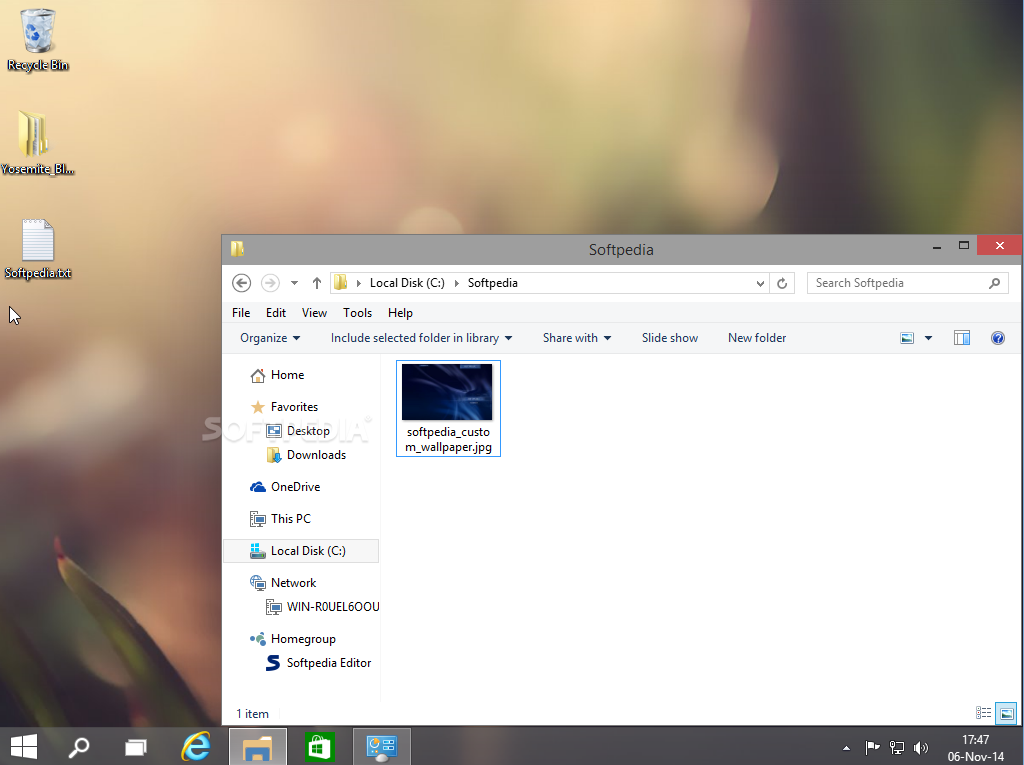Open the Share with dropdown
Viewport: 1024px width, 765px height.
pyautogui.click(x=577, y=338)
